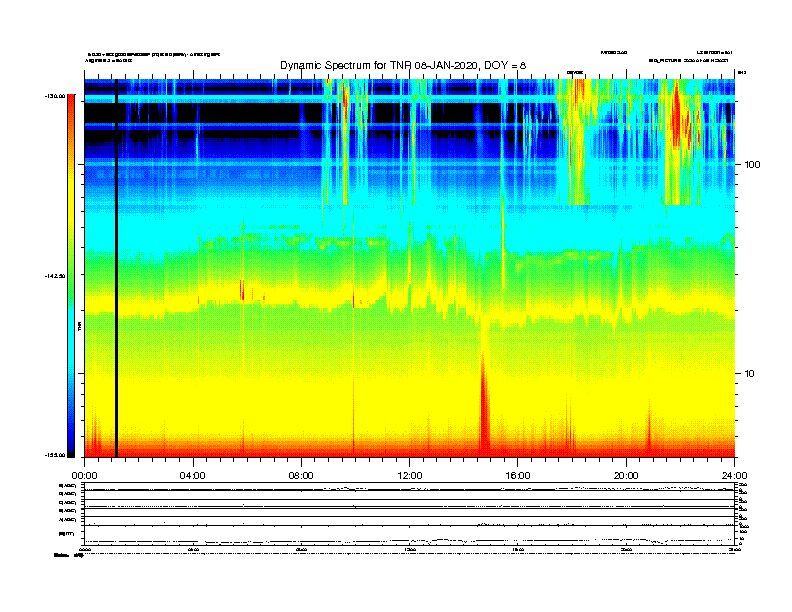
Task: Click the "04:00" time axis label
Action: (193, 476)
